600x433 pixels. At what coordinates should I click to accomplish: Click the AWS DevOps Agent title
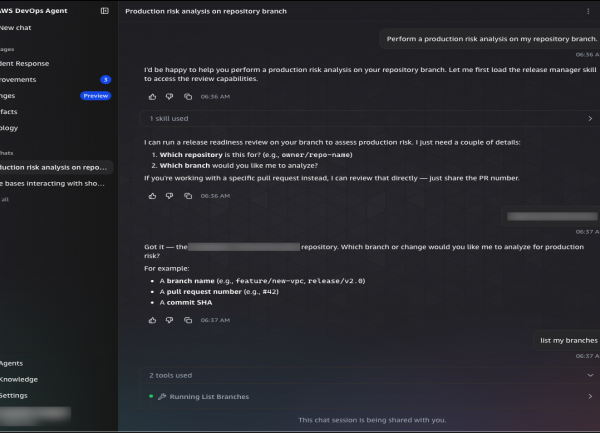[34, 11]
